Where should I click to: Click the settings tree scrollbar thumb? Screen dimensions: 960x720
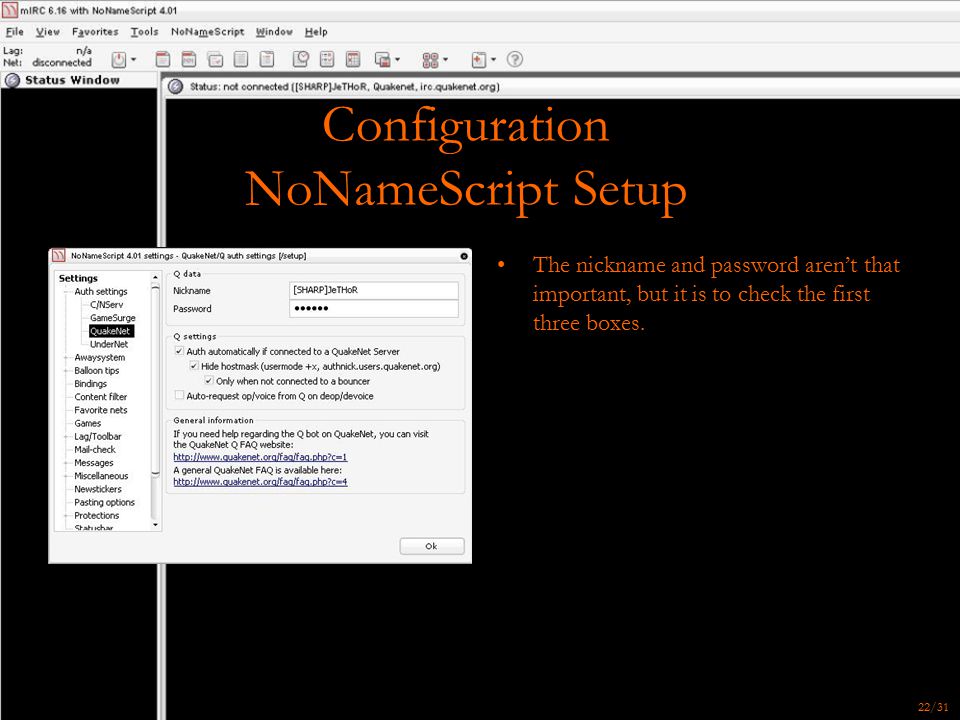click(x=156, y=380)
